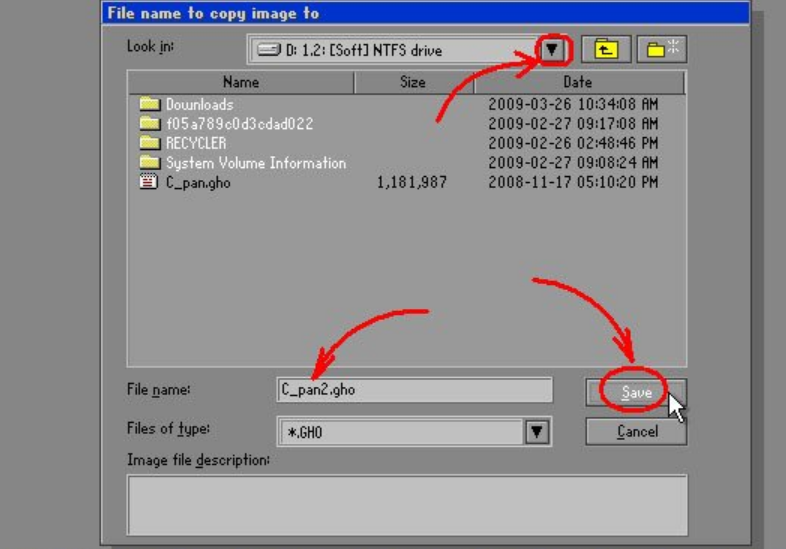Viewport: 786px width, 549px height.
Task: Click the drive icon in Look in box
Action: (268, 50)
